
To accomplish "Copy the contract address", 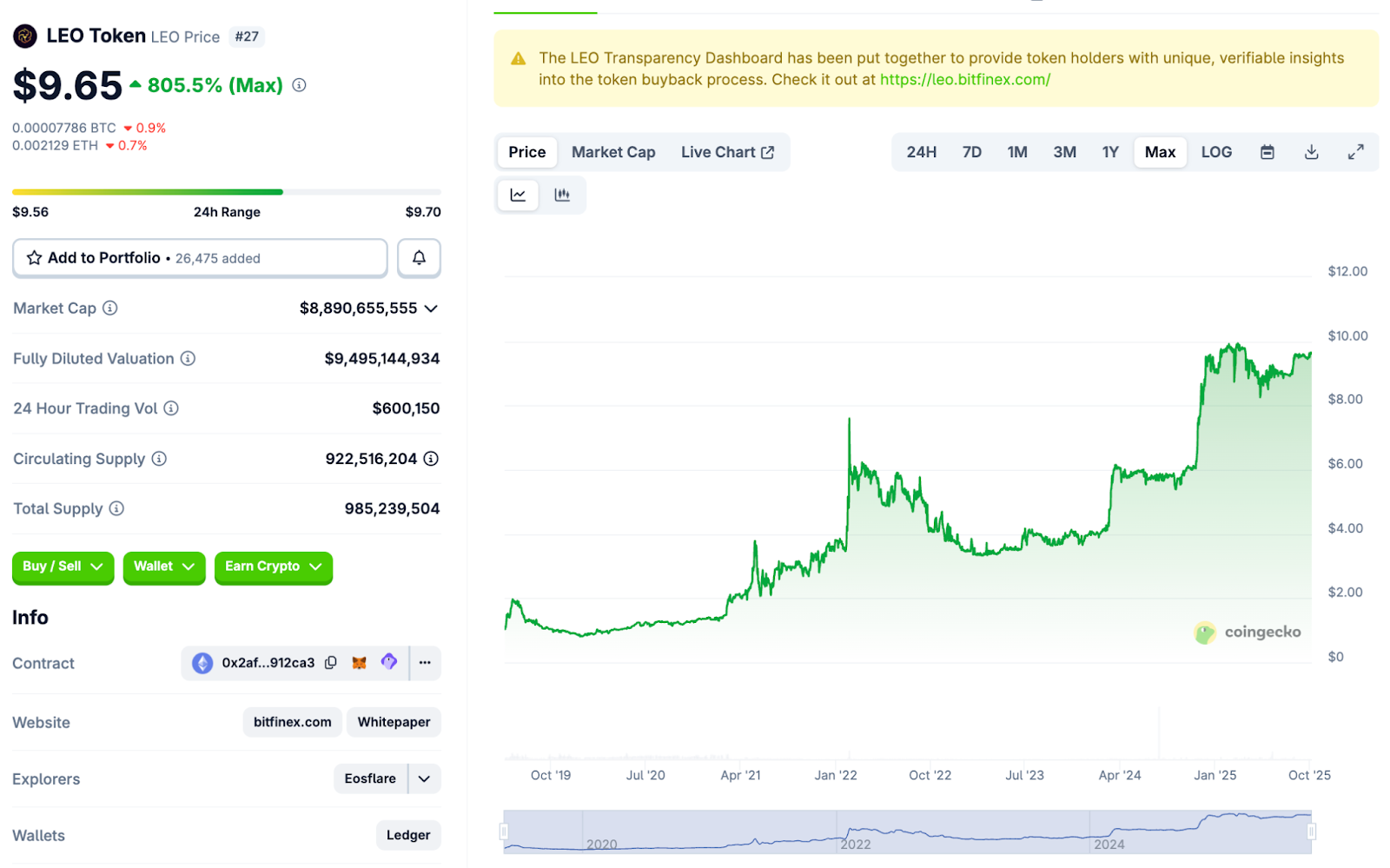I will (331, 663).
